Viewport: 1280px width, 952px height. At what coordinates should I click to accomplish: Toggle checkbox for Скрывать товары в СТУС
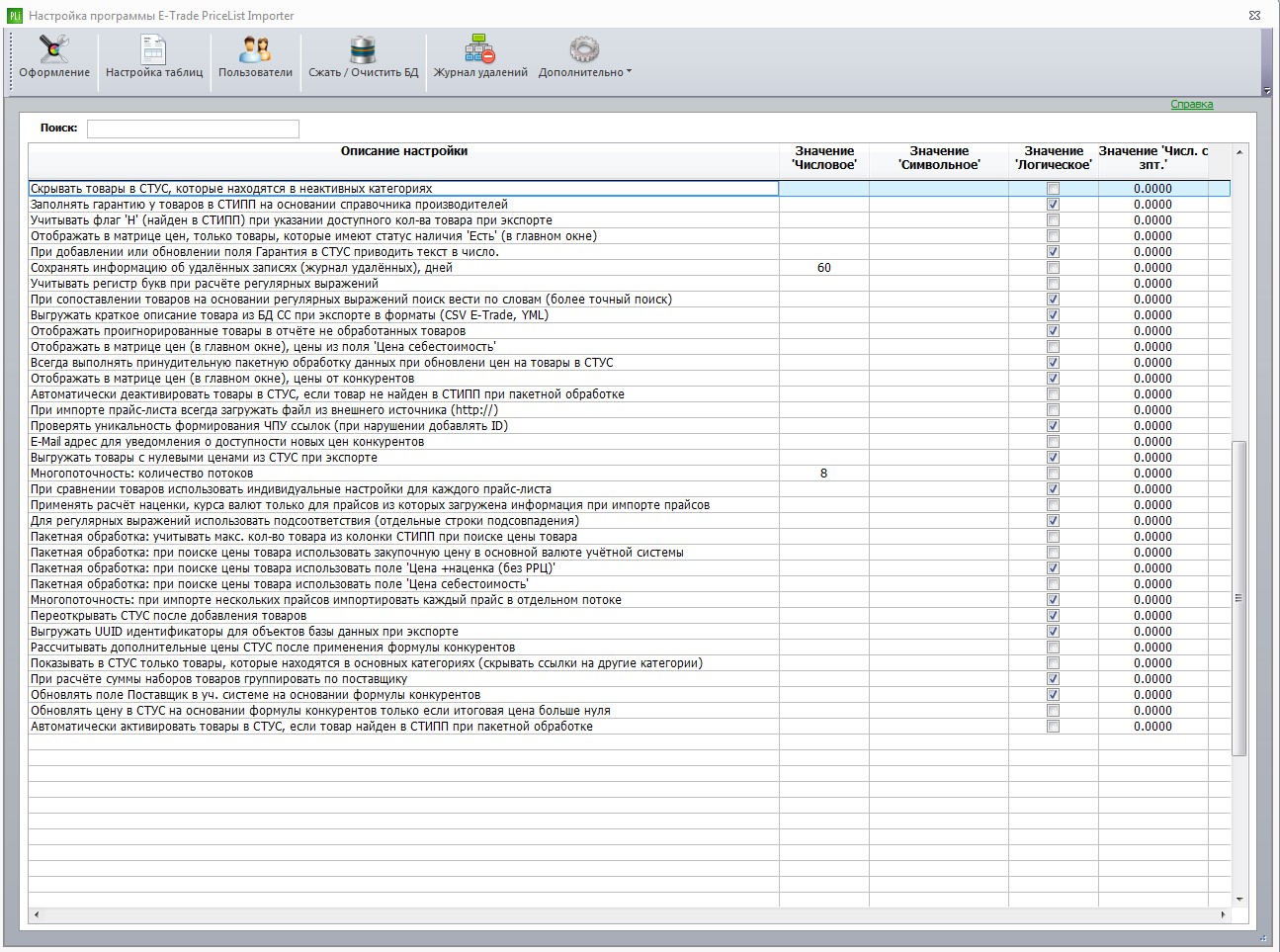click(x=1053, y=189)
